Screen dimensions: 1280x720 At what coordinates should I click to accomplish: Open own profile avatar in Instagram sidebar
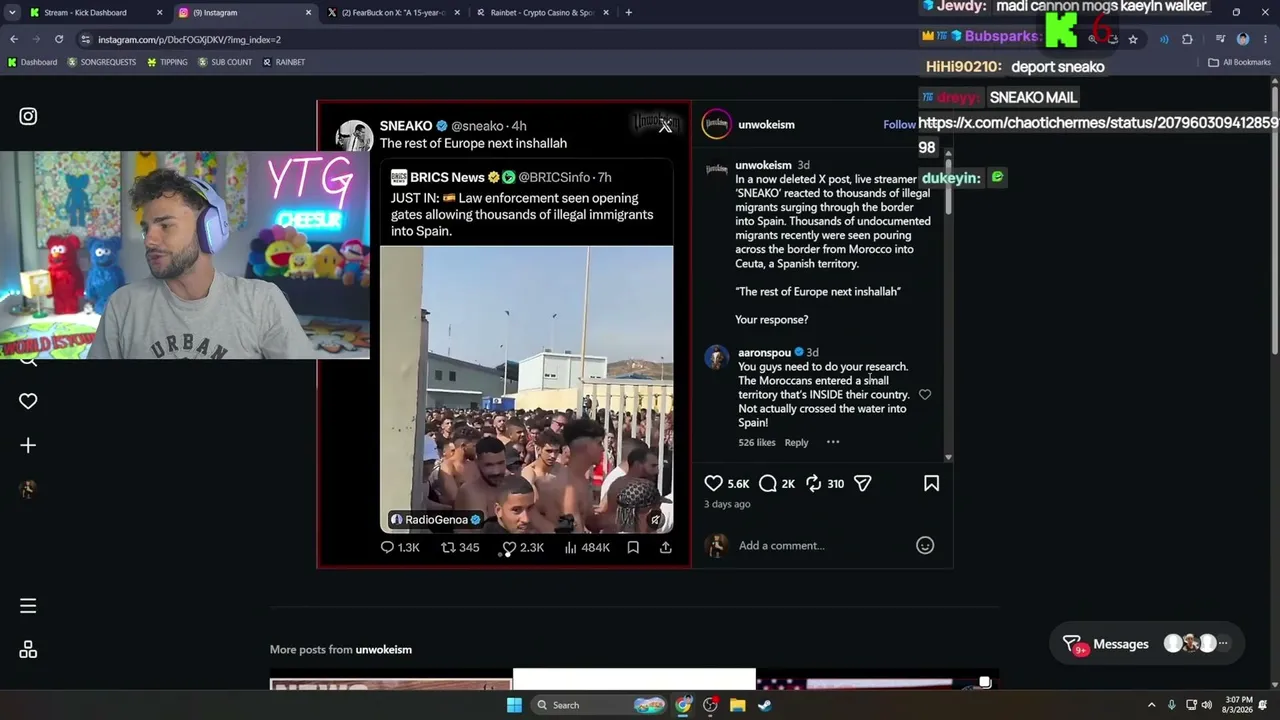tap(28, 489)
